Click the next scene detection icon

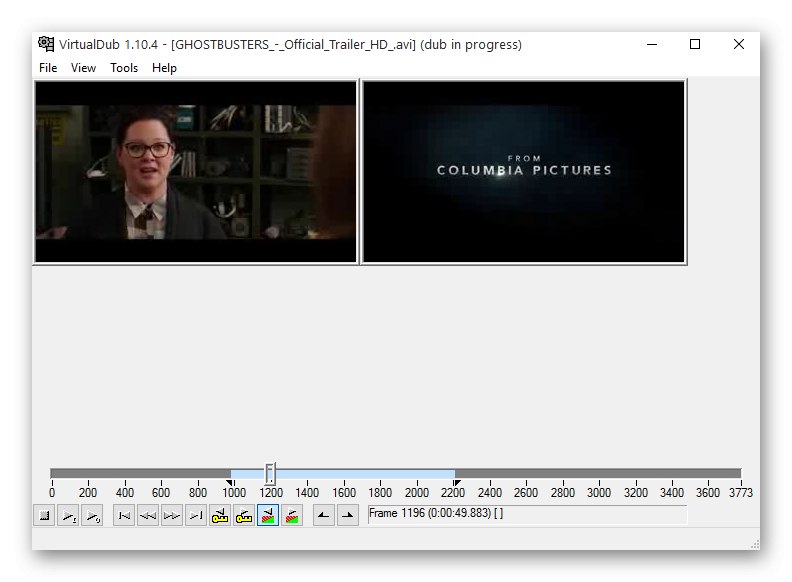coord(292,516)
